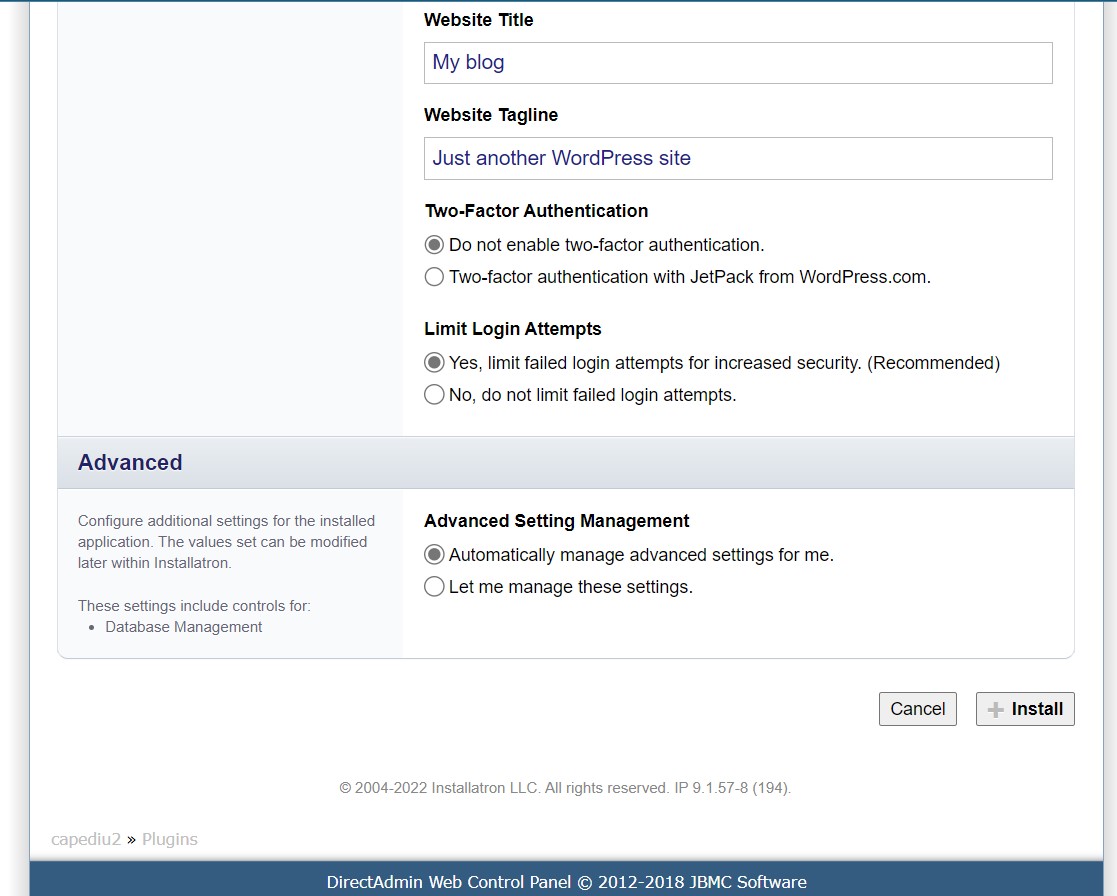Select 'Do not enable two-factor authentication'
The image size is (1117, 896).
[x=434, y=245]
